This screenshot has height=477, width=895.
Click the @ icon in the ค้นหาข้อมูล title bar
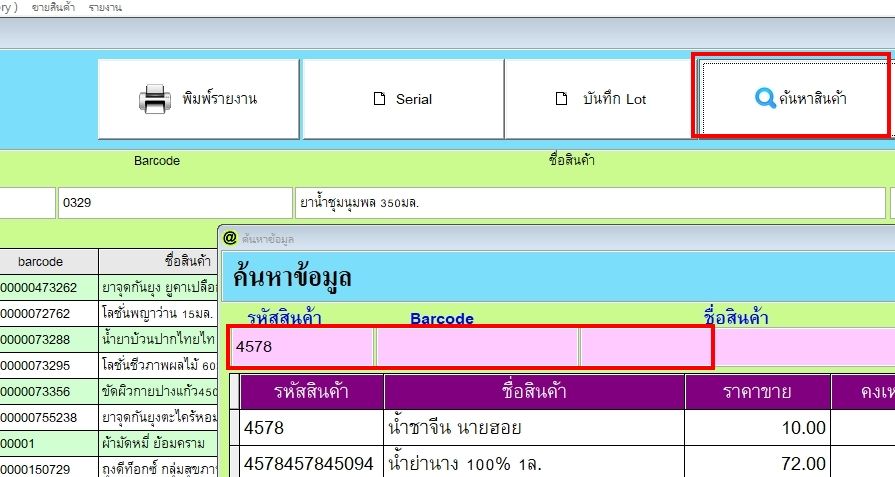point(230,238)
